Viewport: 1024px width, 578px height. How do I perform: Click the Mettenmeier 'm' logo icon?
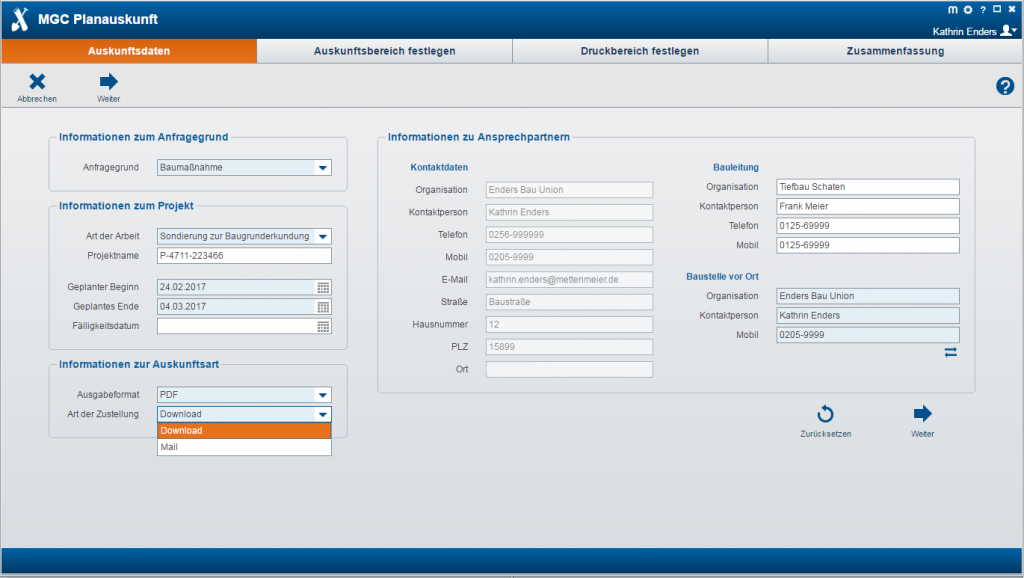point(952,10)
